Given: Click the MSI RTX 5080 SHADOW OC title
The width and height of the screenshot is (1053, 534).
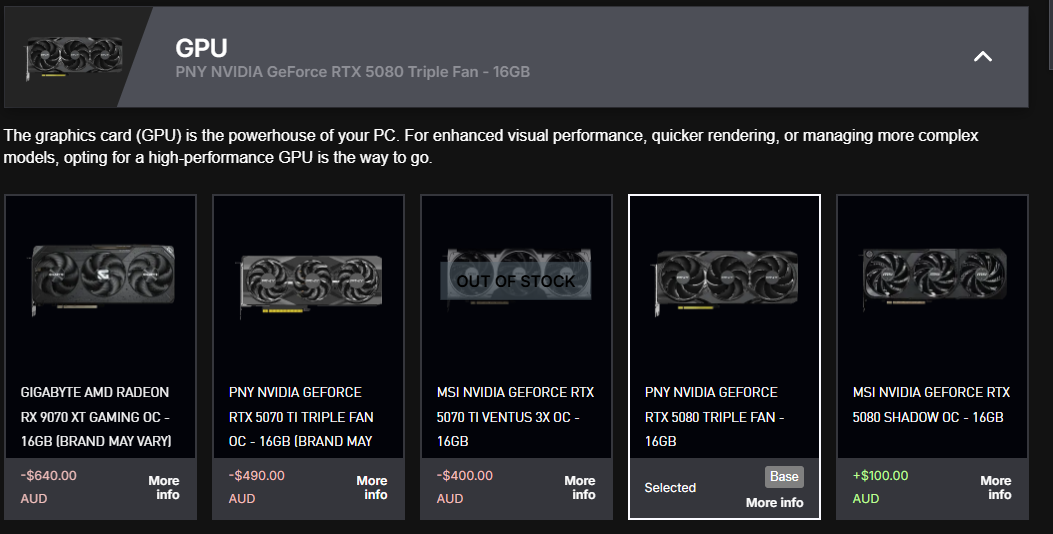Looking at the screenshot, I should click(x=931, y=404).
